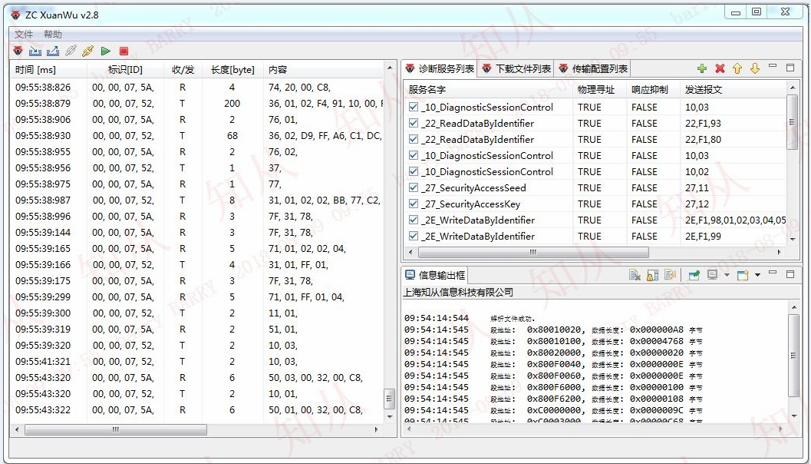Start the run with the green play button
811x464 pixels.
coord(106,51)
